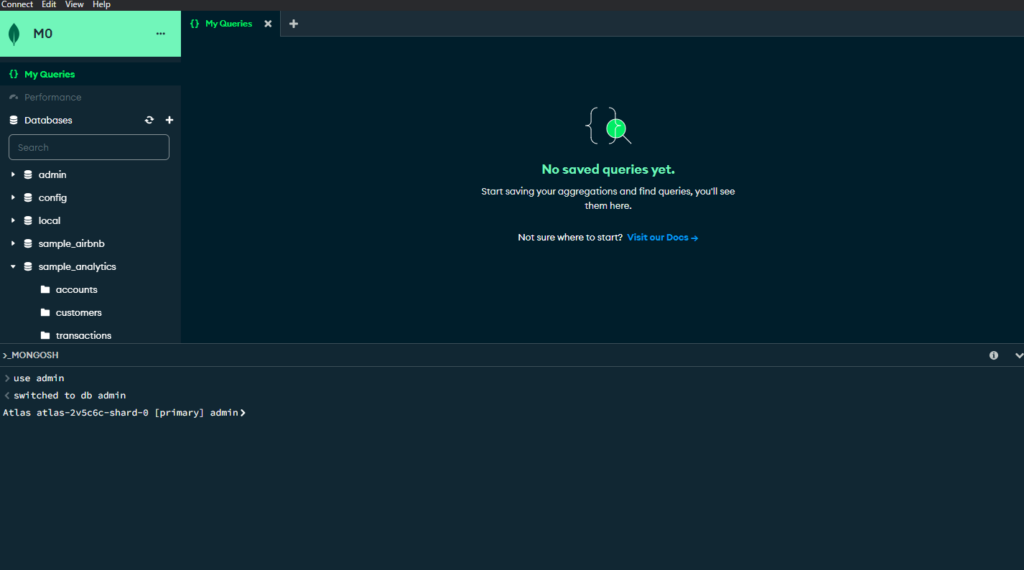Click 'No saved queries yet.' heading
Image resolution: width=1024 pixels, height=570 pixels.
[608, 170]
